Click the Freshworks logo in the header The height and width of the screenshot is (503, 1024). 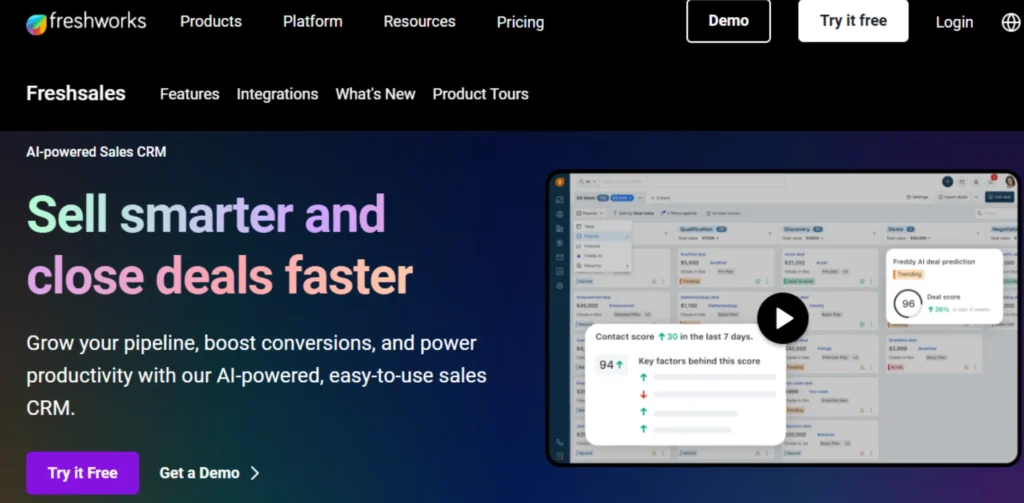coord(86,23)
